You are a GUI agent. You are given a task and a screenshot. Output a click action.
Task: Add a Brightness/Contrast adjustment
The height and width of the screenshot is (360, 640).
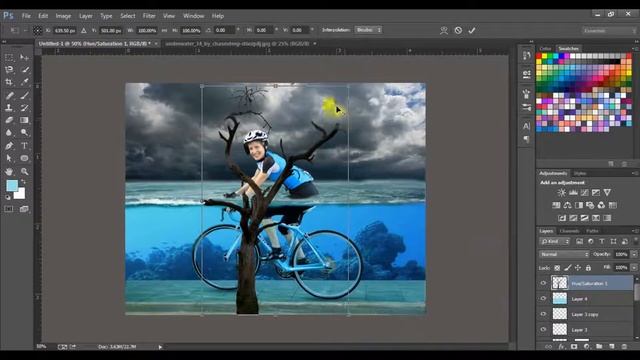pyautogui.click(x=562, y=192)
